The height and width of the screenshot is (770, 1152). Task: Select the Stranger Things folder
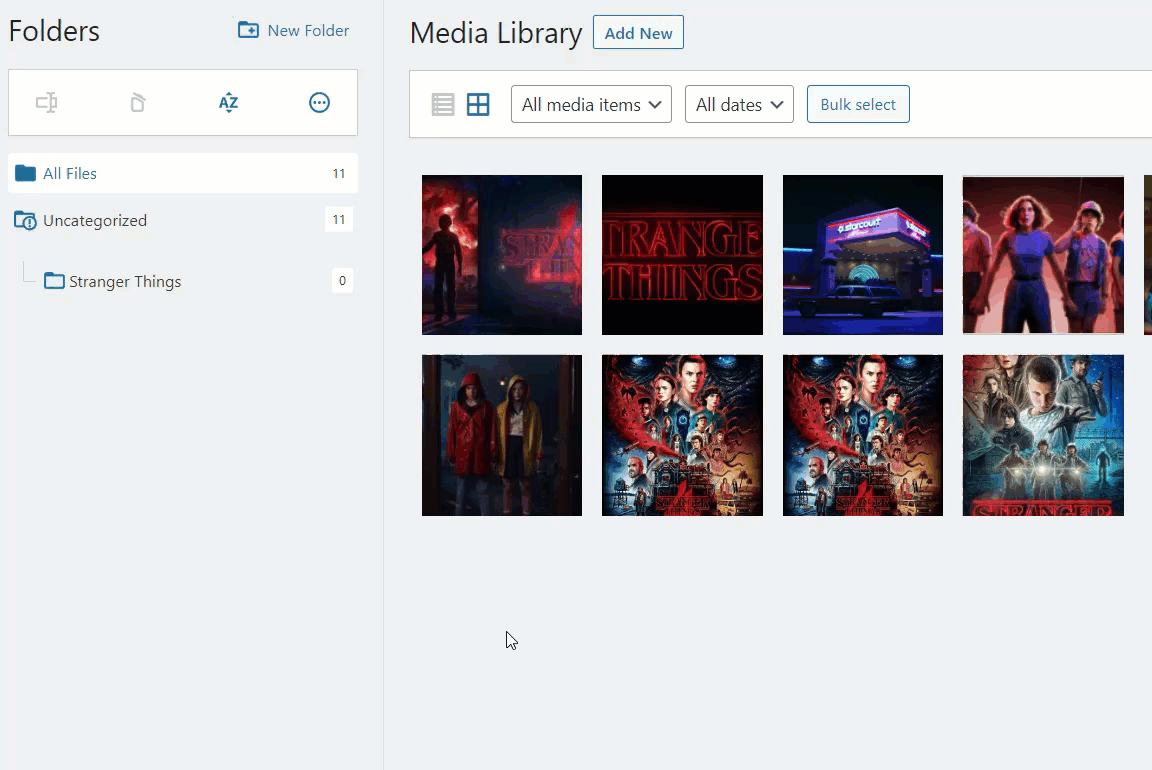point(125,281)
